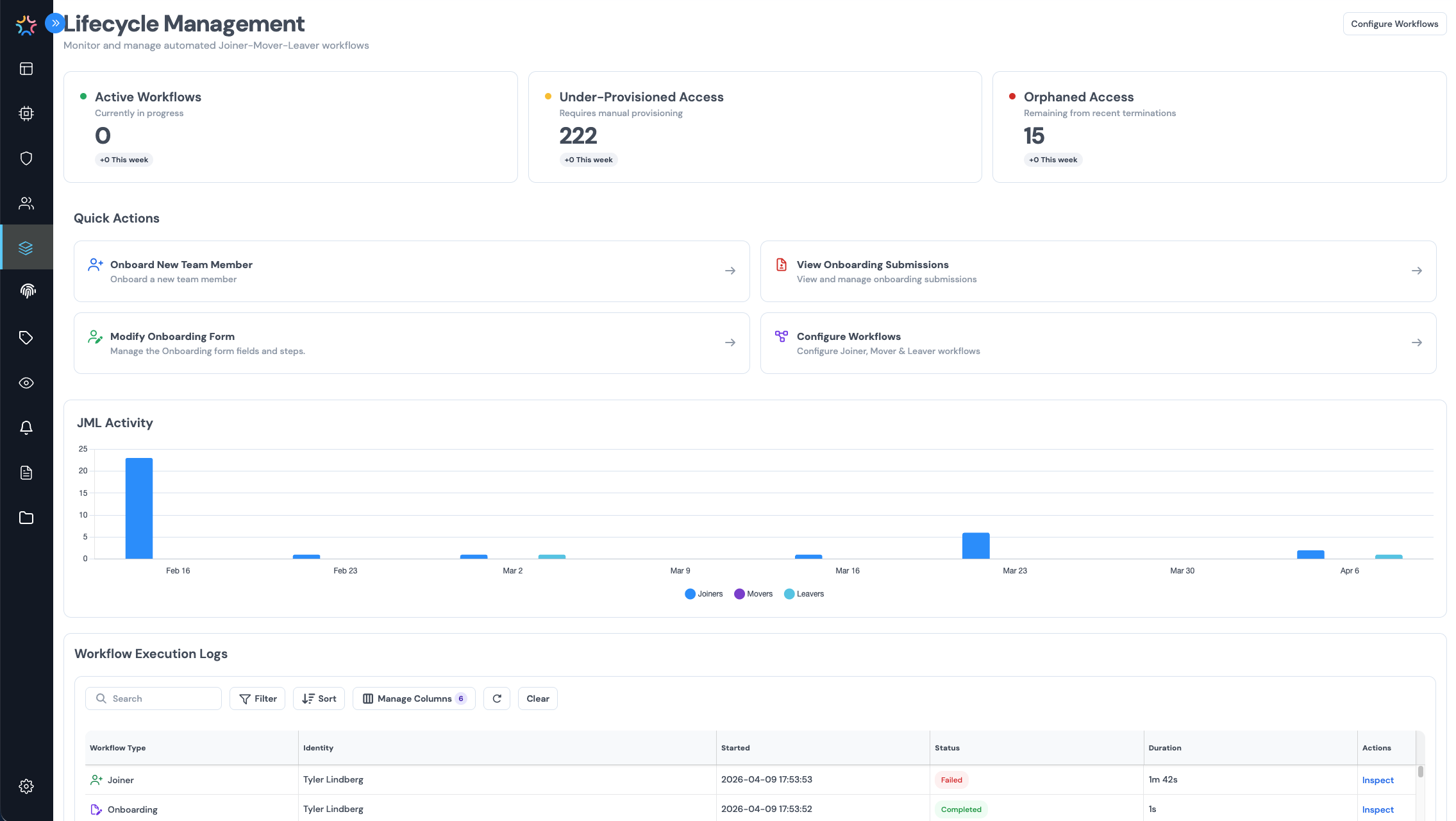Click the app logo in the sidebar
Viewport: 1456px width, 821px height.
coord(26,25)
